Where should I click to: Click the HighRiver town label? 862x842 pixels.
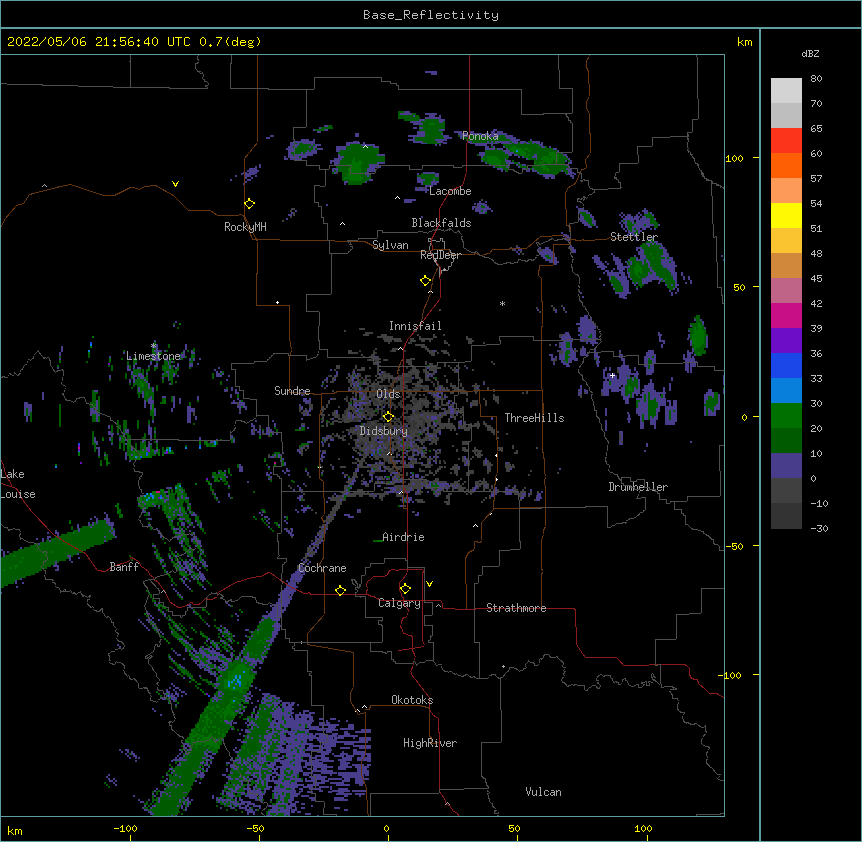(x=430, y=743)
